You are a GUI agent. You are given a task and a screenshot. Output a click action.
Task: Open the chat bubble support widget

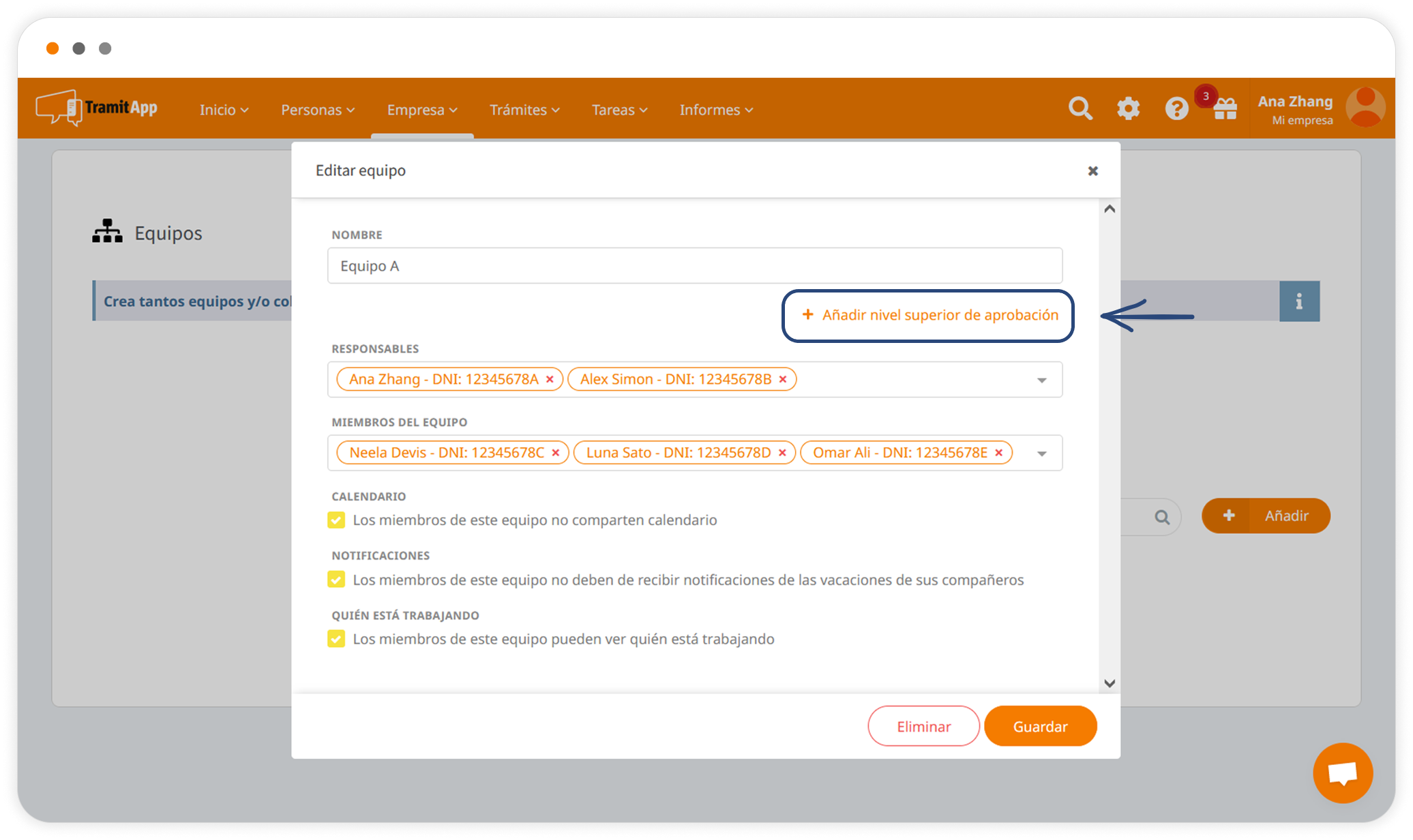(x=1342, y=773)
